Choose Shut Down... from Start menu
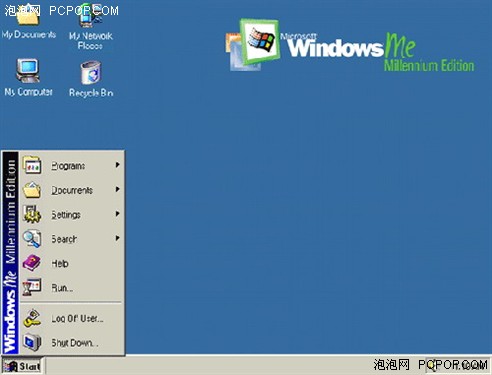Screen dimensions: 492x375 coord(72,343)
